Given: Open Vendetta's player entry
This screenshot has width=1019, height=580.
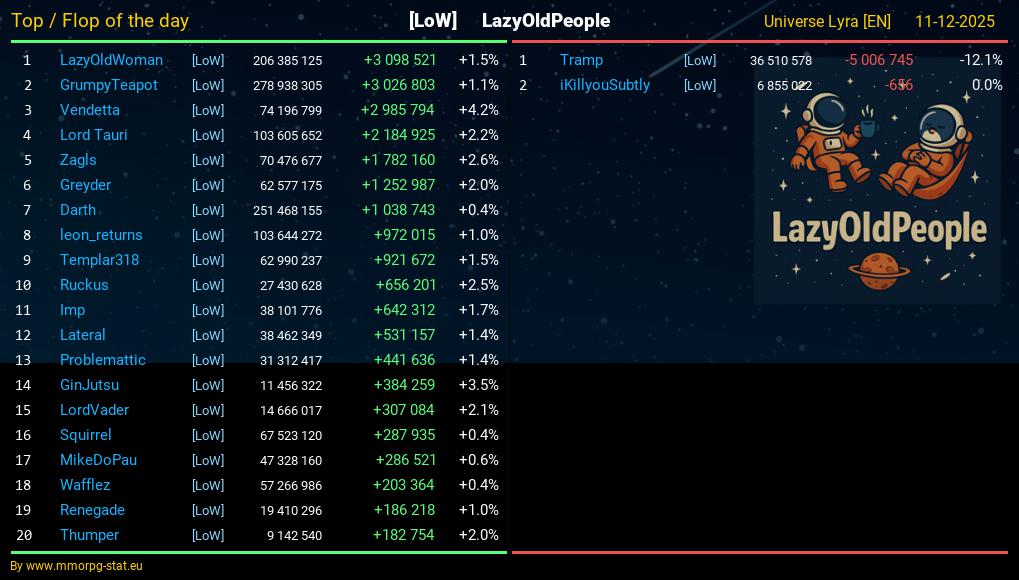Looking at the screenshot, I should coord(89,110).
